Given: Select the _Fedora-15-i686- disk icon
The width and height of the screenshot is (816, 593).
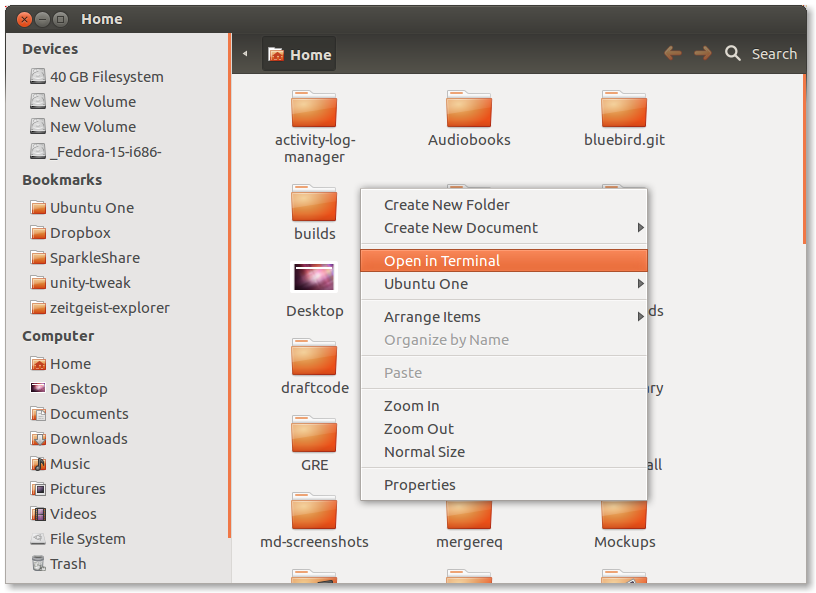Looking at the screenshot, I should point(37,152).
